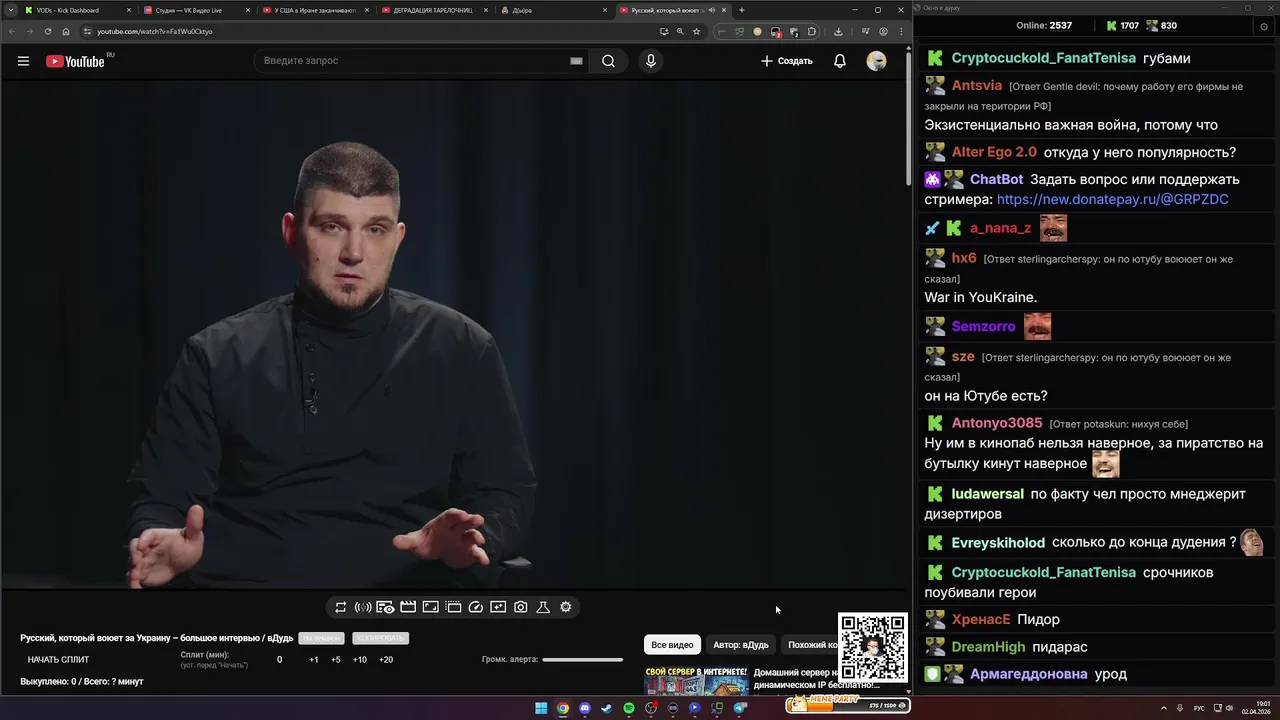Open Chrome downloads icon
Viewport: 1280px width, 720px height.
838,31
